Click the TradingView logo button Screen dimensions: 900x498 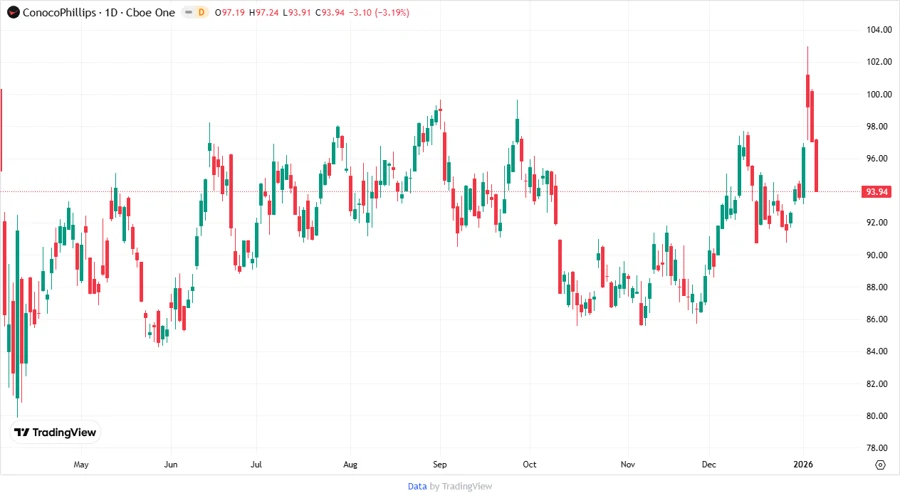tap(55, 432)
